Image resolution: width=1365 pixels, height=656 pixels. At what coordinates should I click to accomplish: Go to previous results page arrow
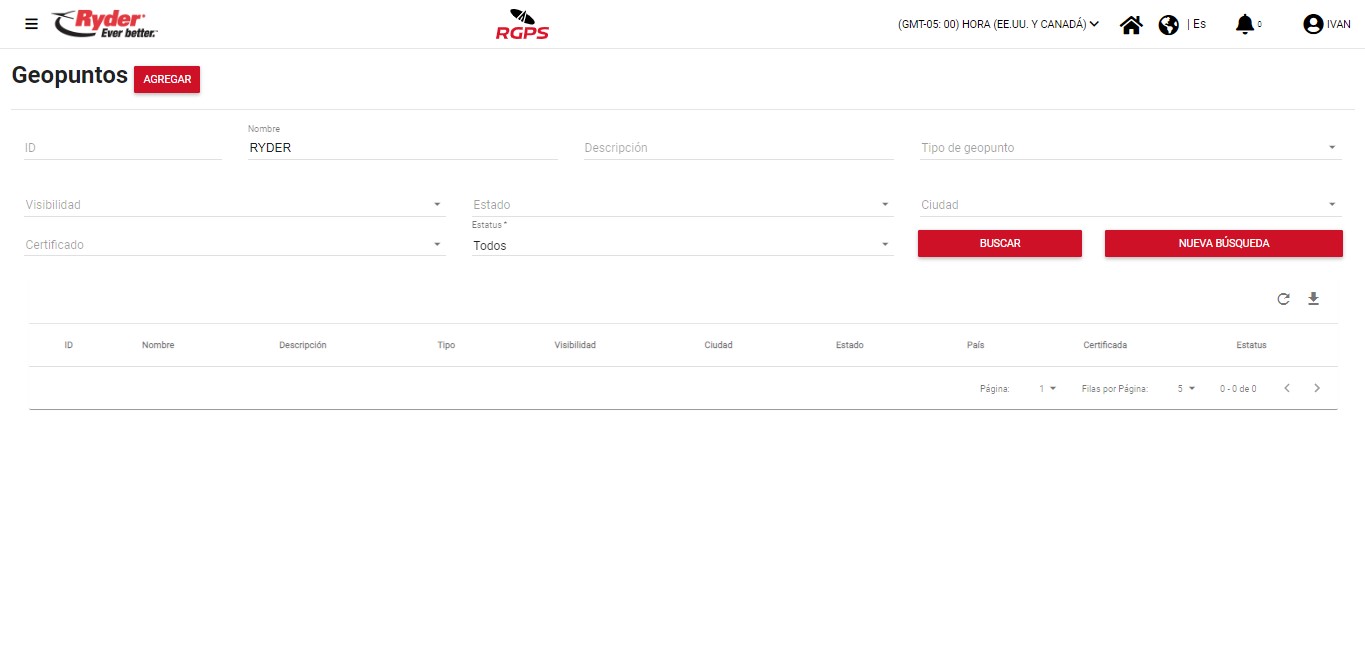pyautogui.click(x=1287, y=388)
